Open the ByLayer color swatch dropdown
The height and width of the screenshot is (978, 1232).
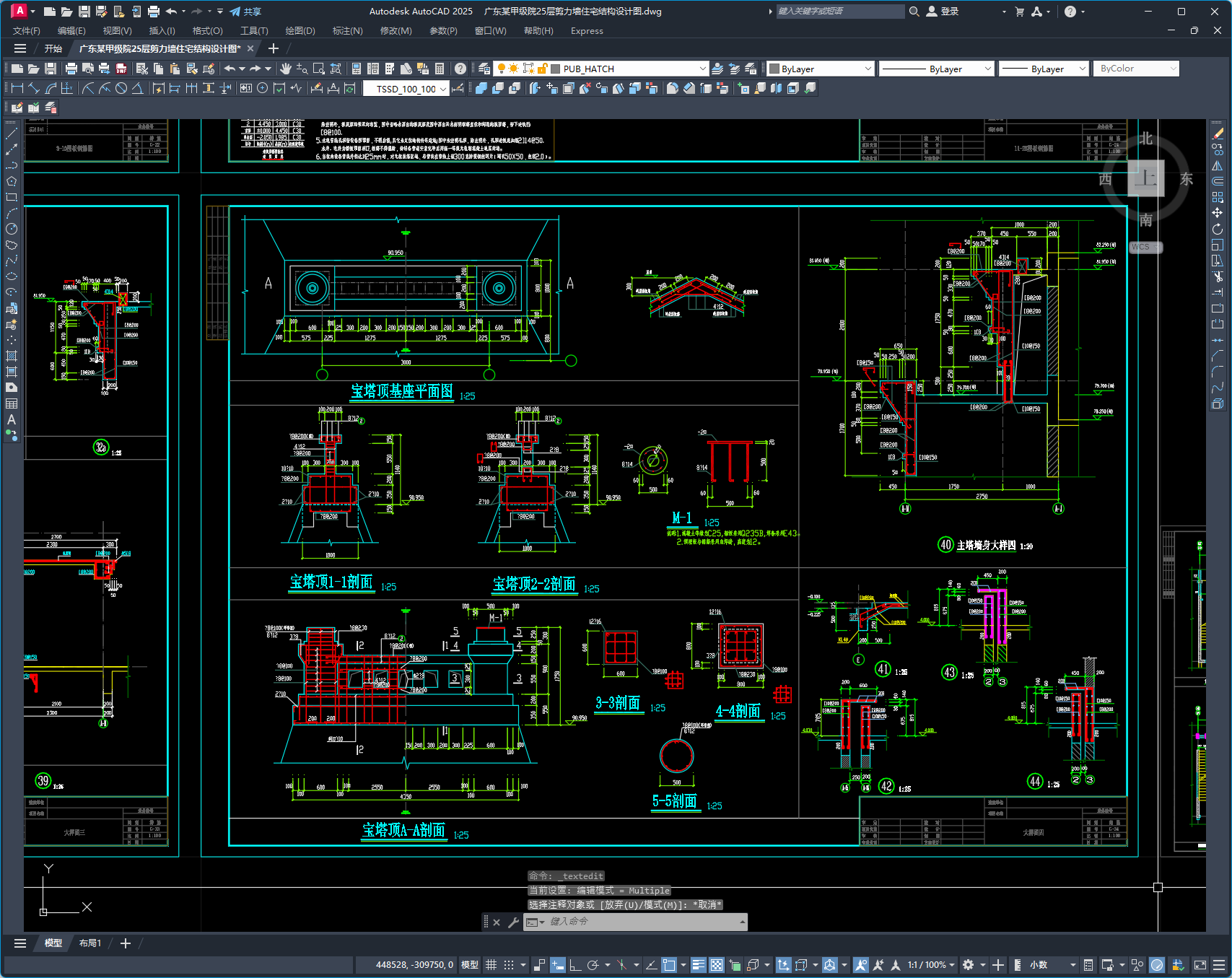(821, 69)
